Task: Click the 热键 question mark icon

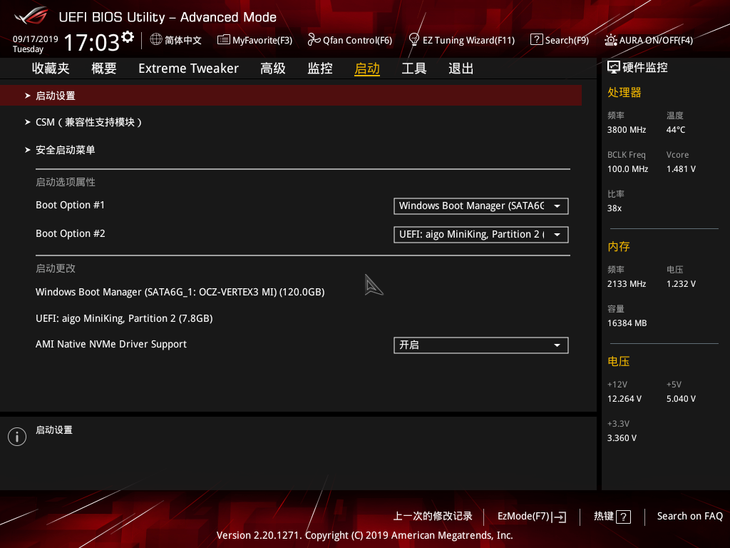Action: tap(623, 516)
